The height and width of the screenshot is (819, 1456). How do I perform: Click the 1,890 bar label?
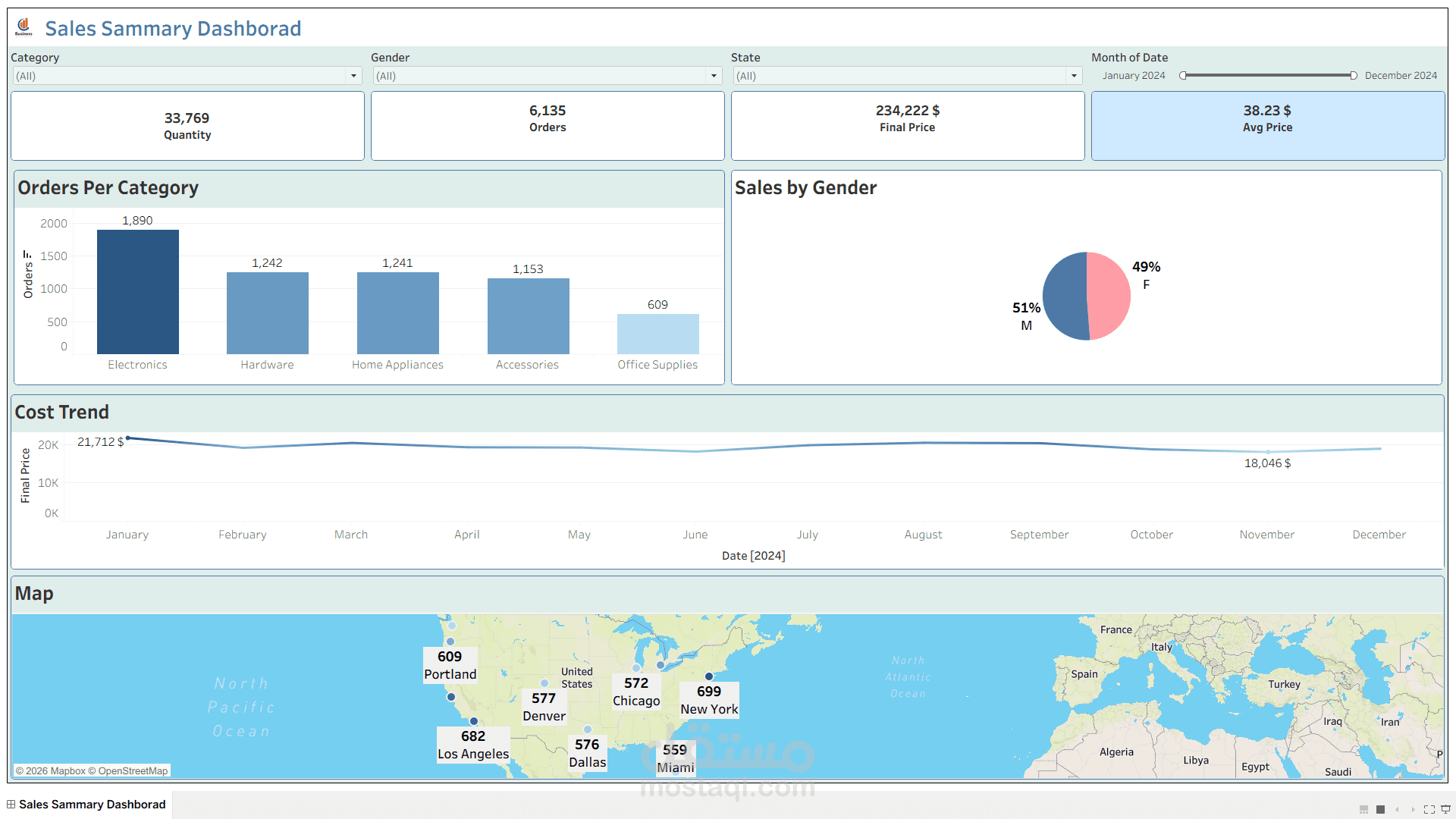click(x=137, y=221)
